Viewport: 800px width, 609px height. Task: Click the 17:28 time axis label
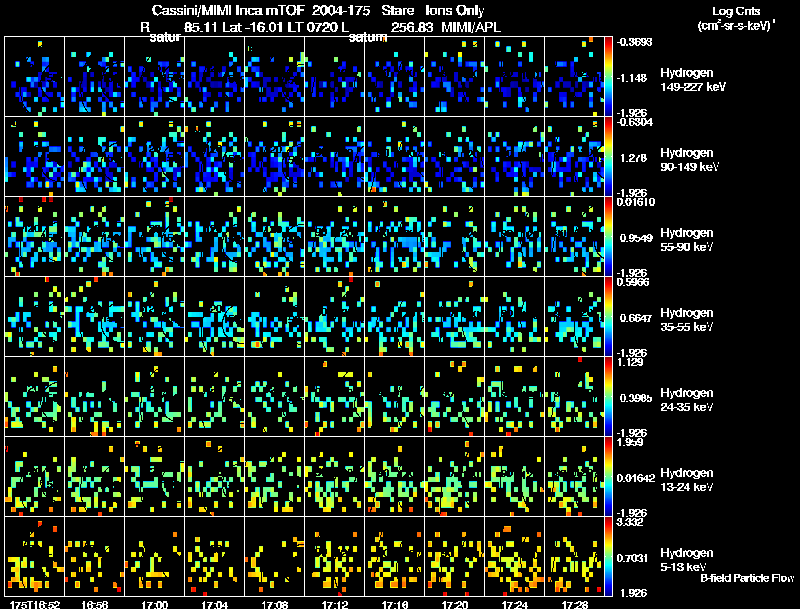(x=574, y=604)
